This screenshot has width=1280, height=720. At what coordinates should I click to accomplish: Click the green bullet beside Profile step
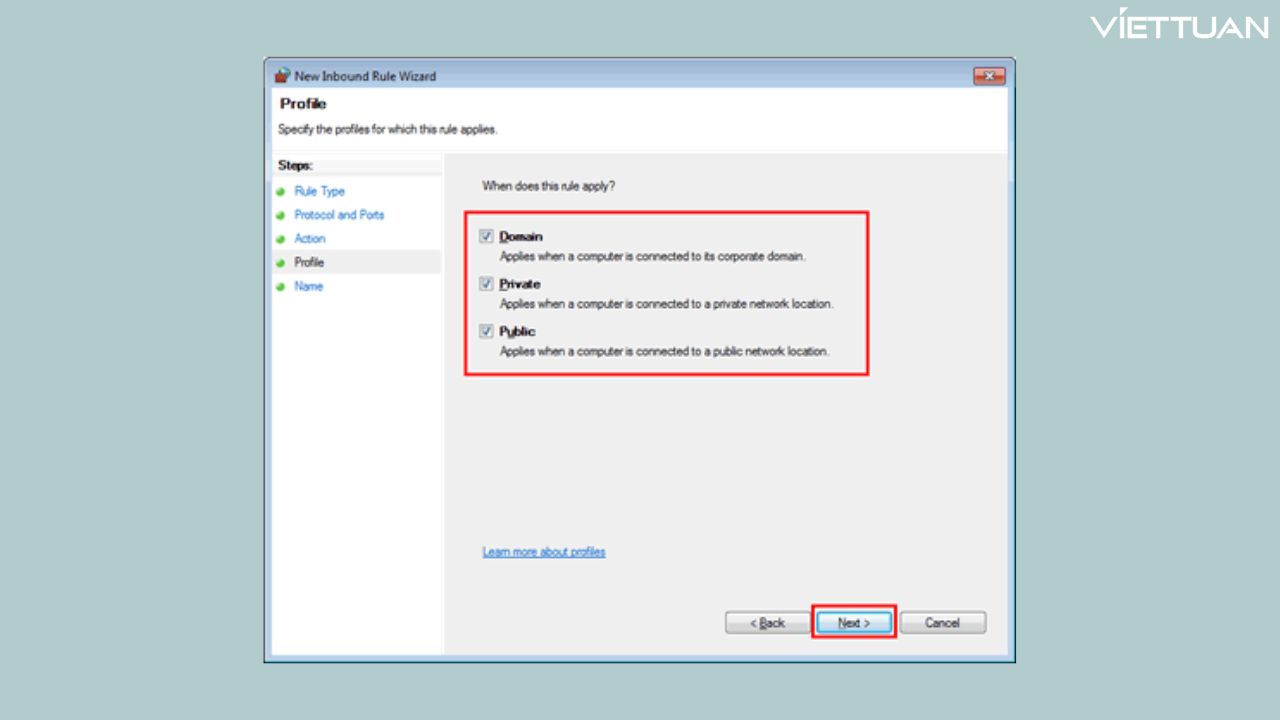pyautogui.click(x=281, y=263)
